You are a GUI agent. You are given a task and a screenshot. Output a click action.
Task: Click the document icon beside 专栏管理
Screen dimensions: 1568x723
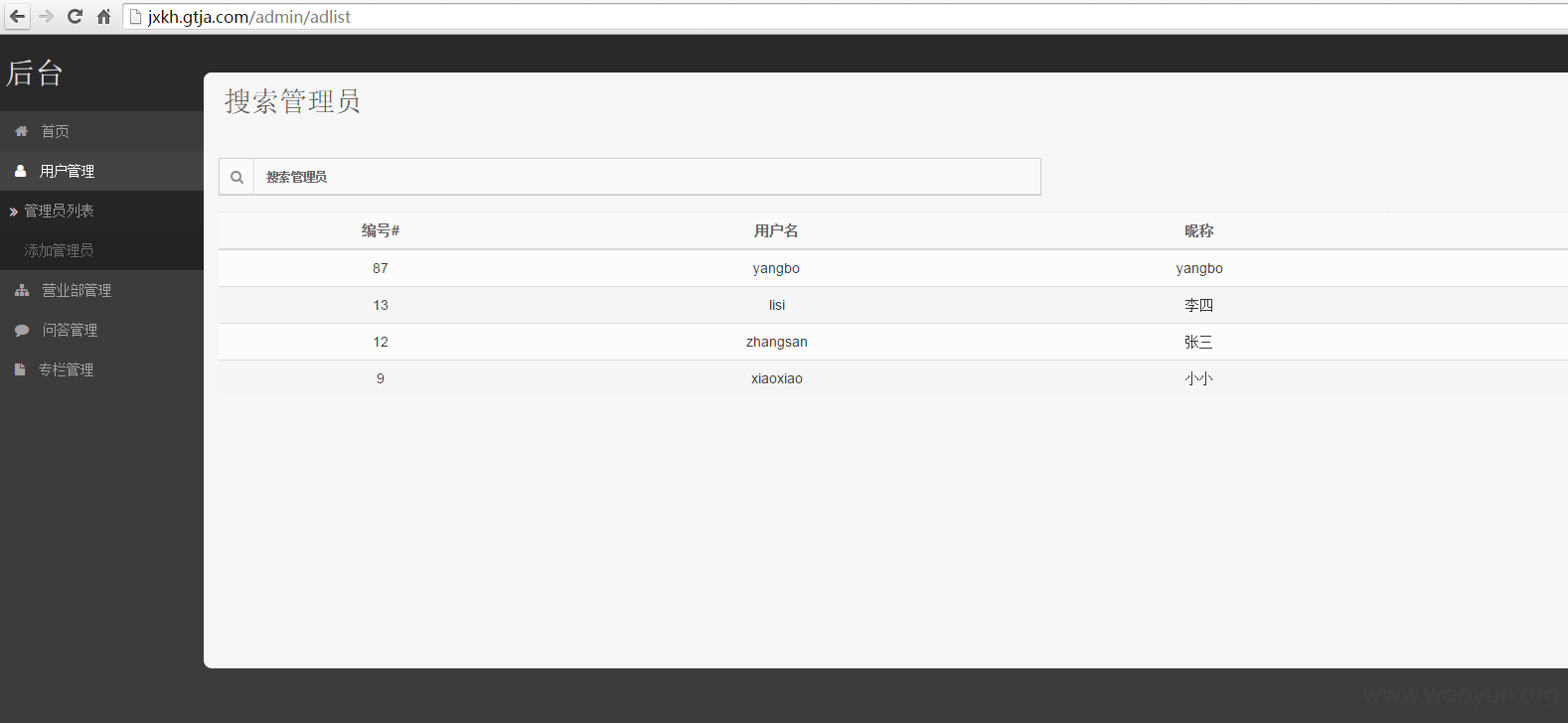click(20, 369)
